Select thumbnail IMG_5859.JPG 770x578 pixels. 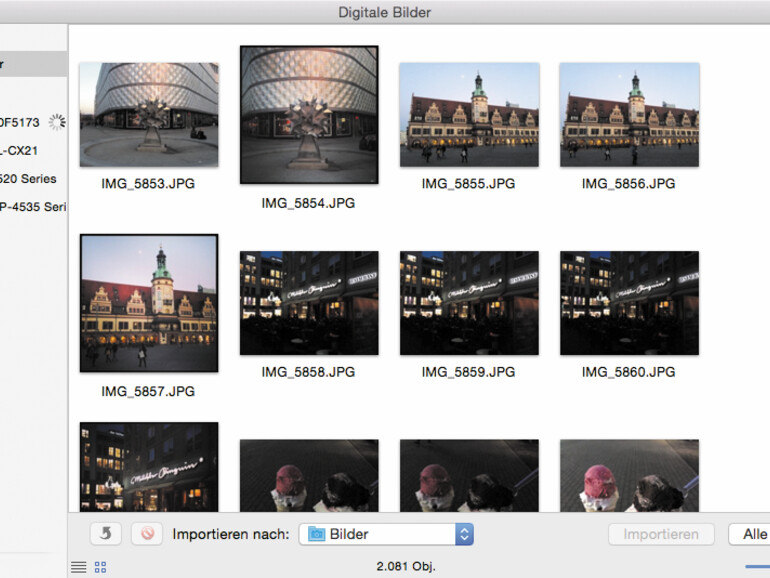tap(469, 303)
